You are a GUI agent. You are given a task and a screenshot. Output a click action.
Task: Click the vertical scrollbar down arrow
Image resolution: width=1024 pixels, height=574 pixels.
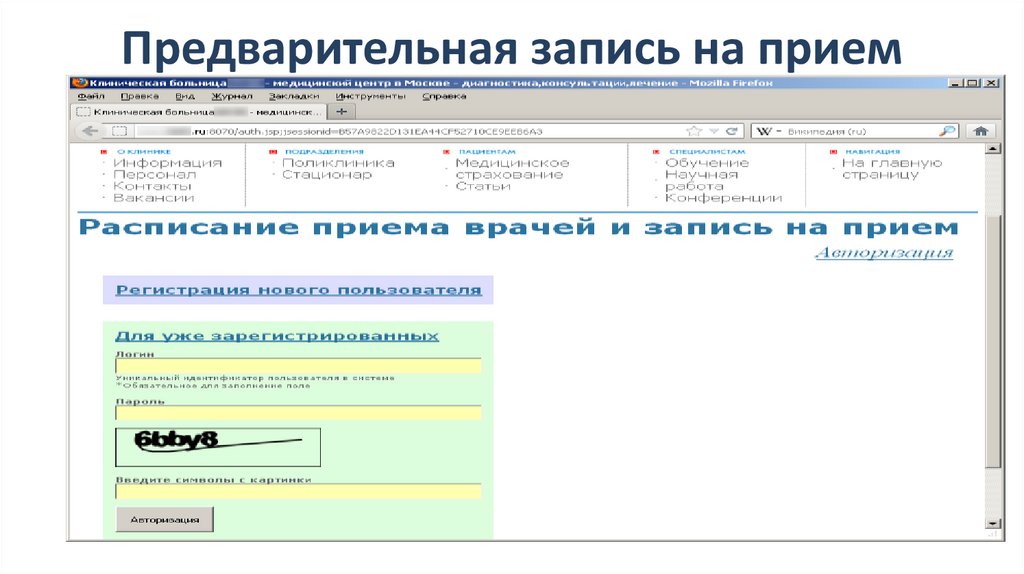[x=992, y=523]
